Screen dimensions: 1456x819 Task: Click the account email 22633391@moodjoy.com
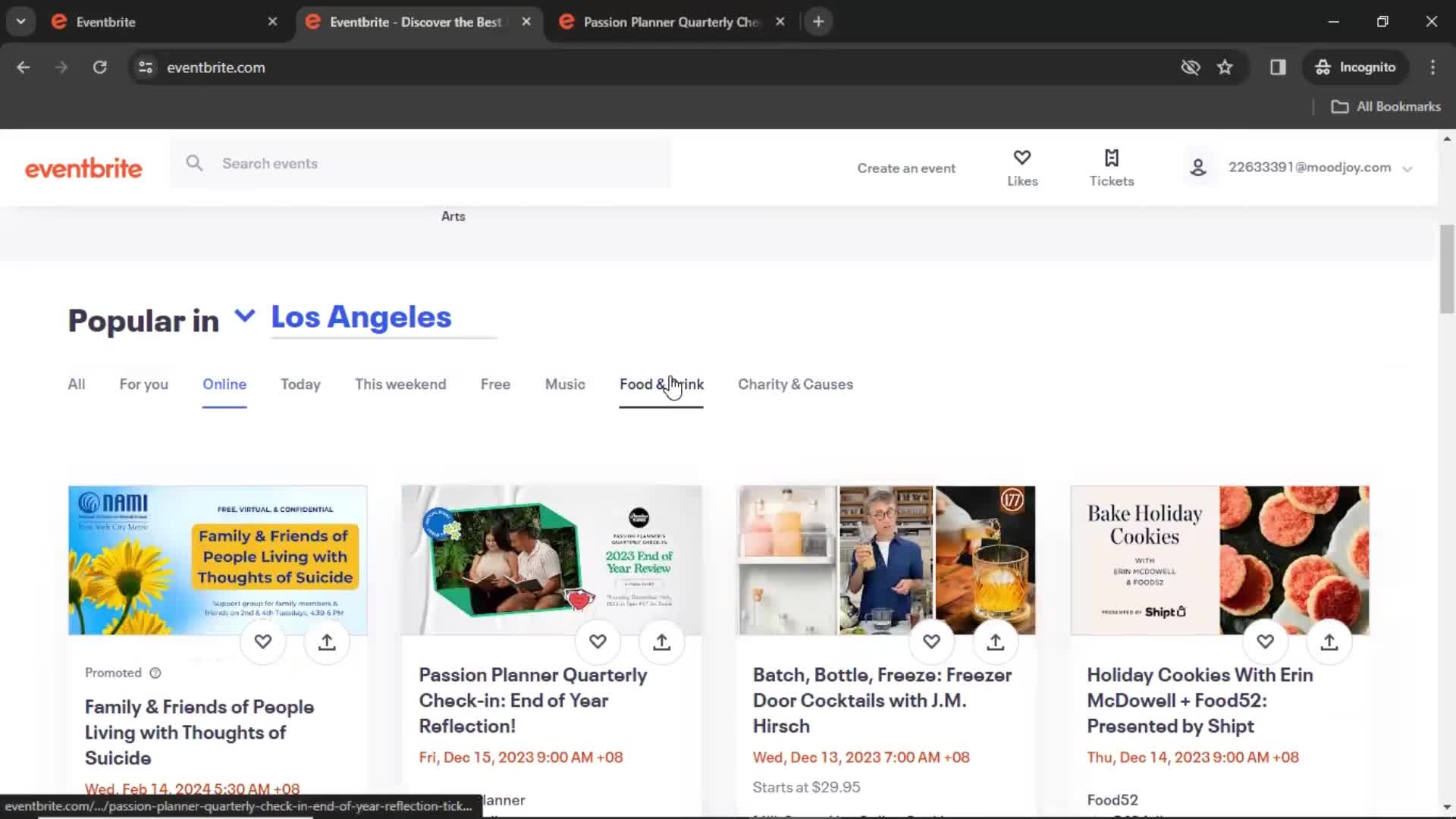click(x=1310, y=168)
